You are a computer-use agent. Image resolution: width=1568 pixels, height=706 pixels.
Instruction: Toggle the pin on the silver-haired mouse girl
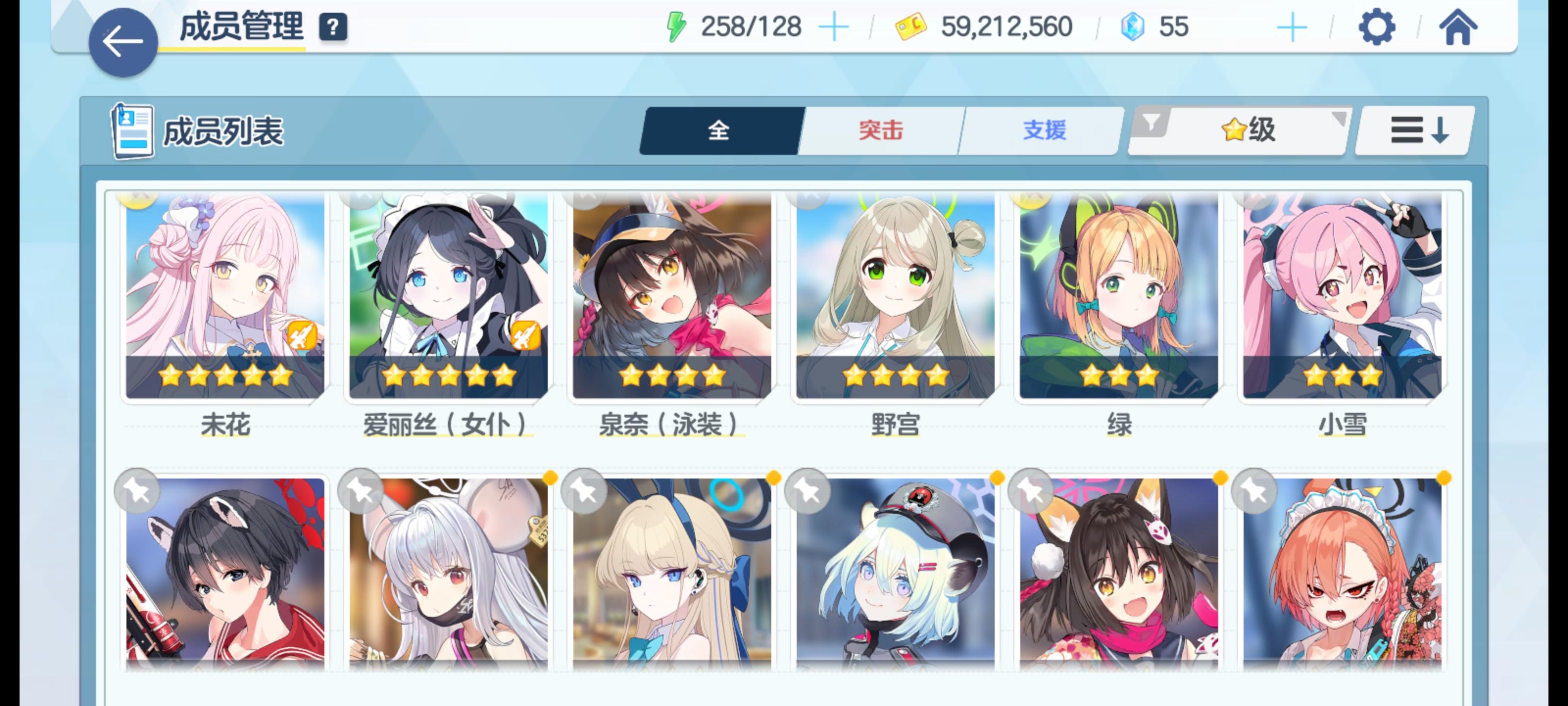point(360,491)
